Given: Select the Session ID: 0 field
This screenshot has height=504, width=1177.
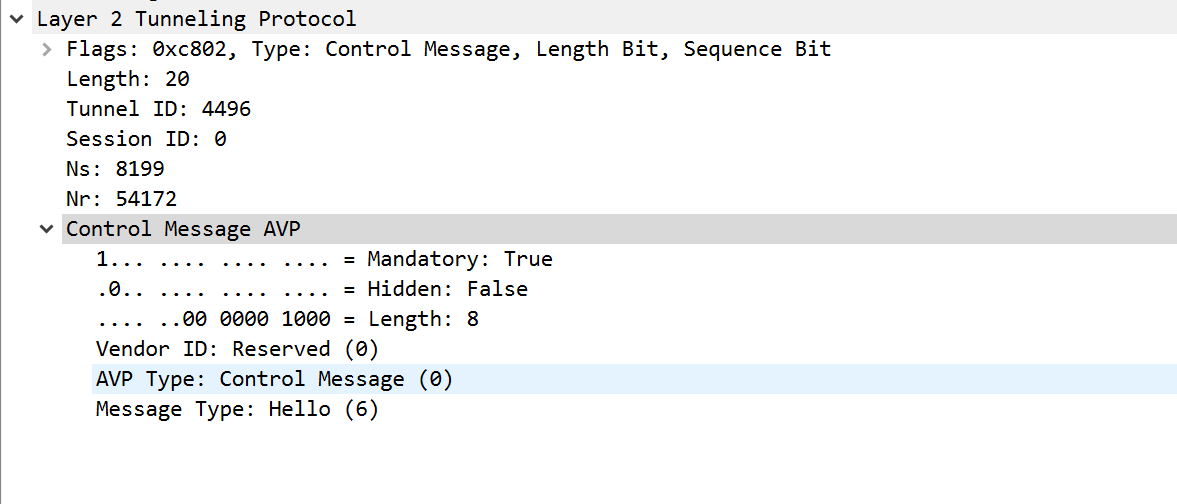Looking at the screenshot, I should point(146,139).
